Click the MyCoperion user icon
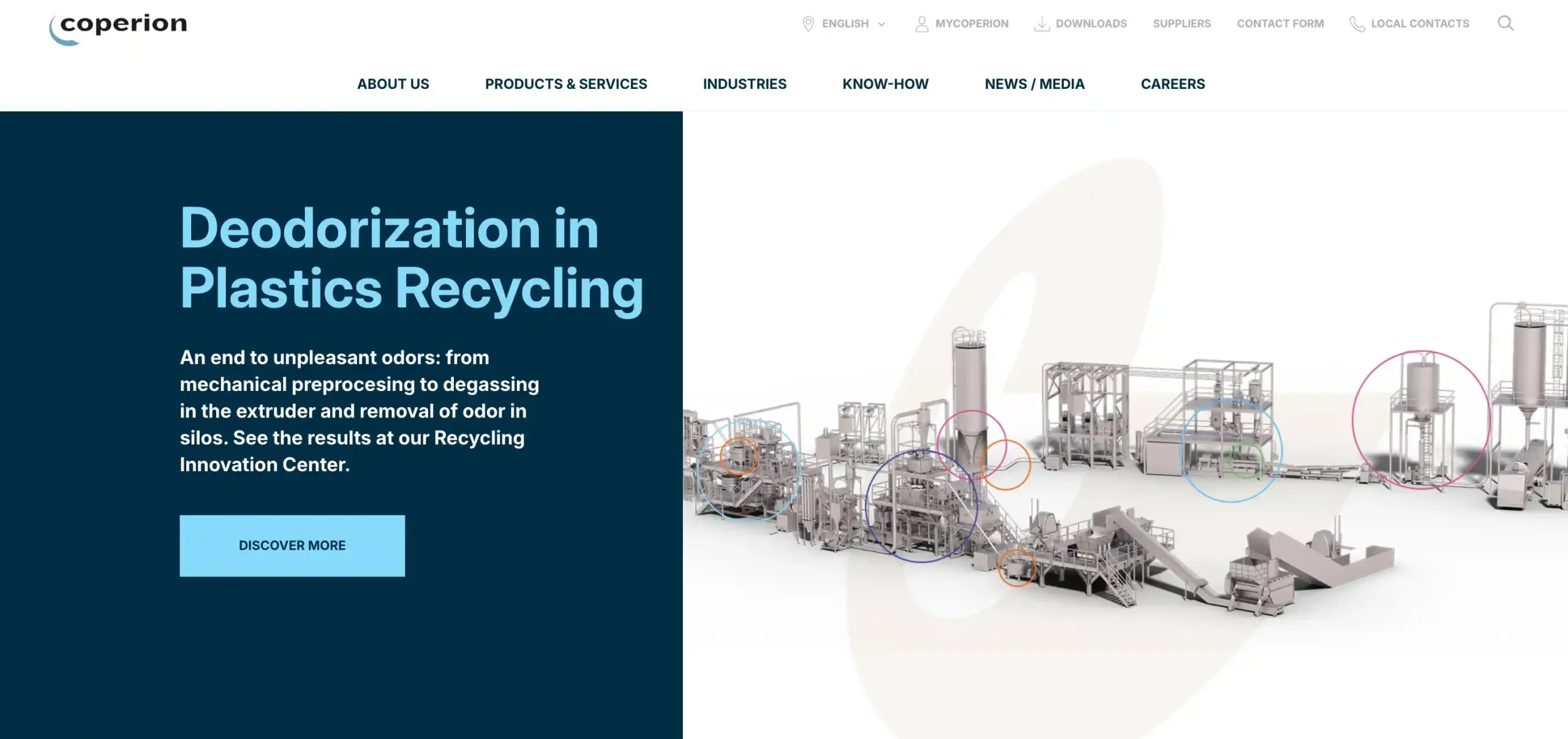1568x739 pixels. pyautogui.click(x=921, y=24)
